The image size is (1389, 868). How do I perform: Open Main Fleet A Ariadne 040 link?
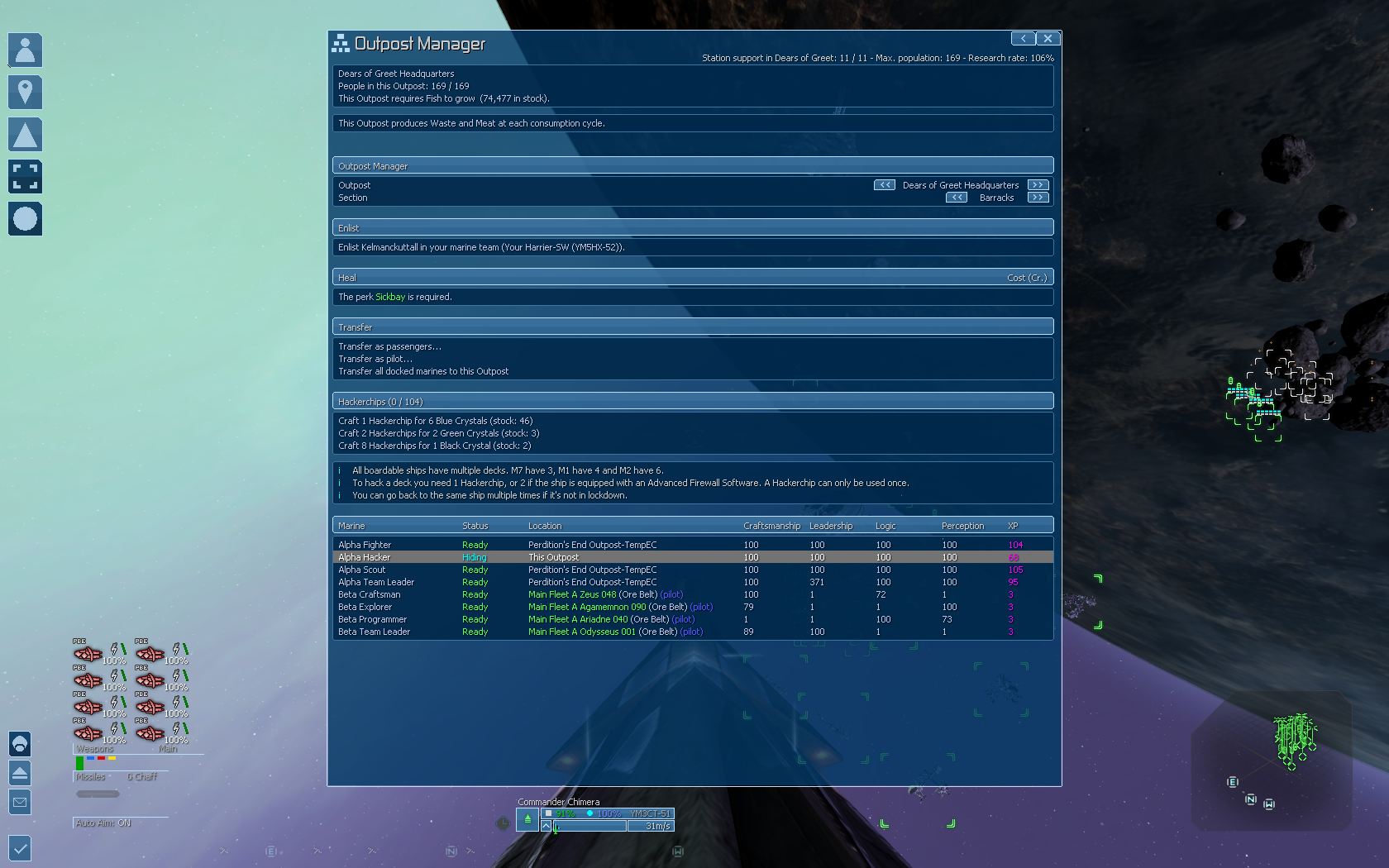pos(578,619)
